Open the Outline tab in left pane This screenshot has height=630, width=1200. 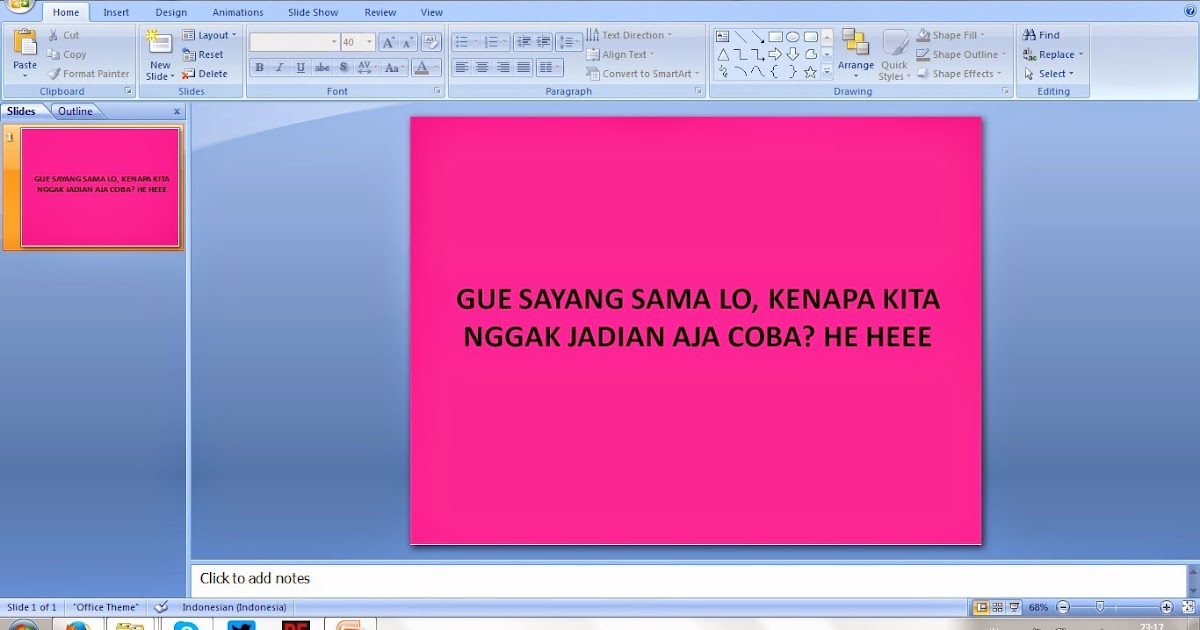(75, 111)
